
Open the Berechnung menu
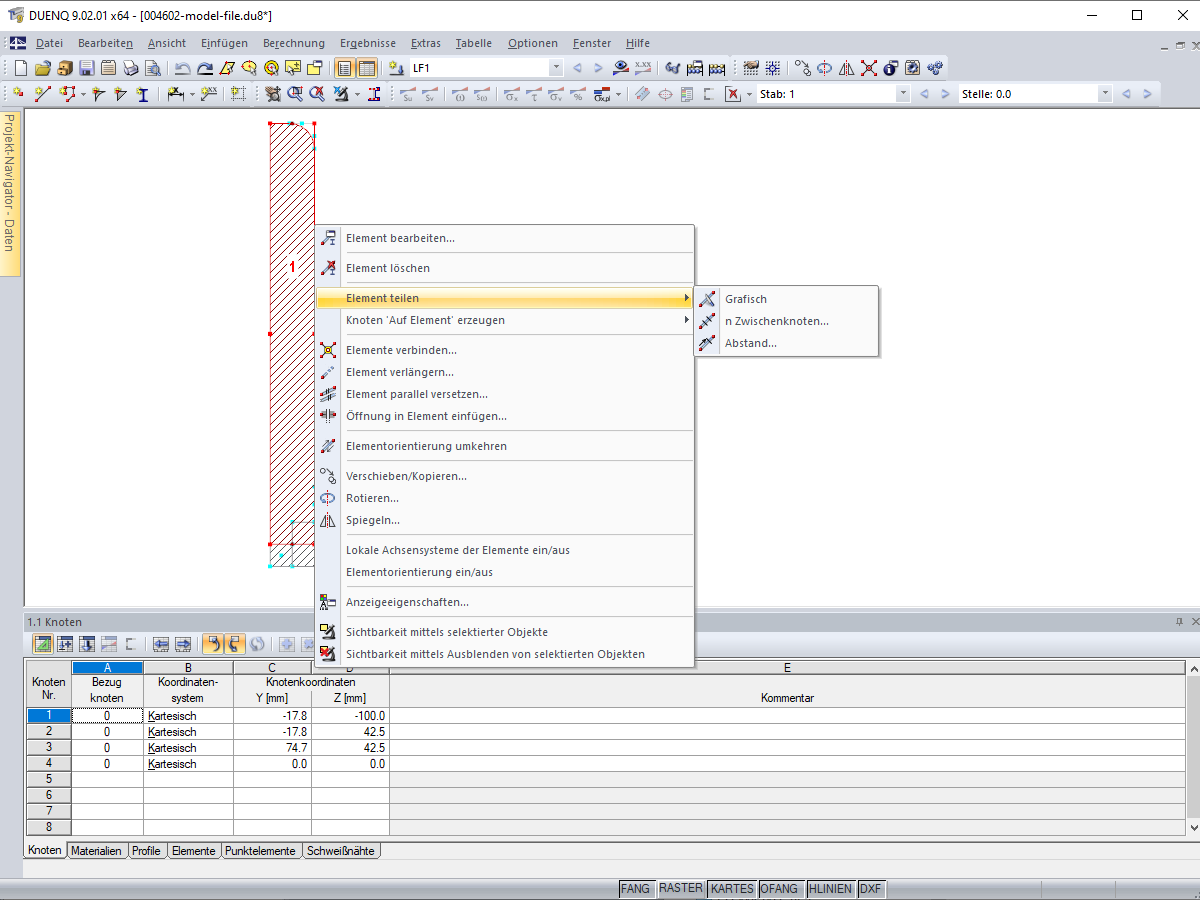pyautogui.click(x=294, y=43)
